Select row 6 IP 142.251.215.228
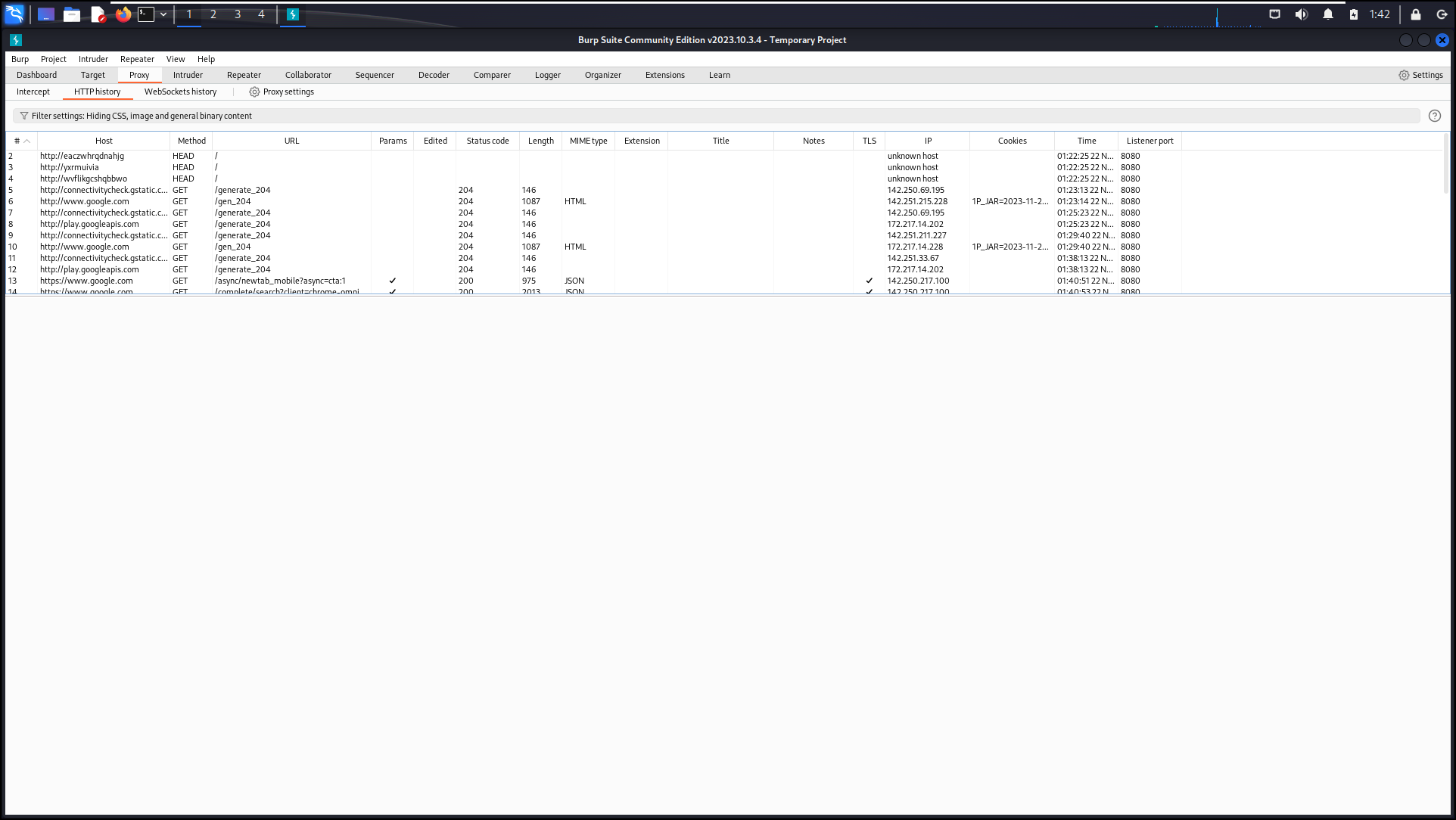The height and width of the screenshot is (820, 1456). pyautogui.click(x=917, y=201)
